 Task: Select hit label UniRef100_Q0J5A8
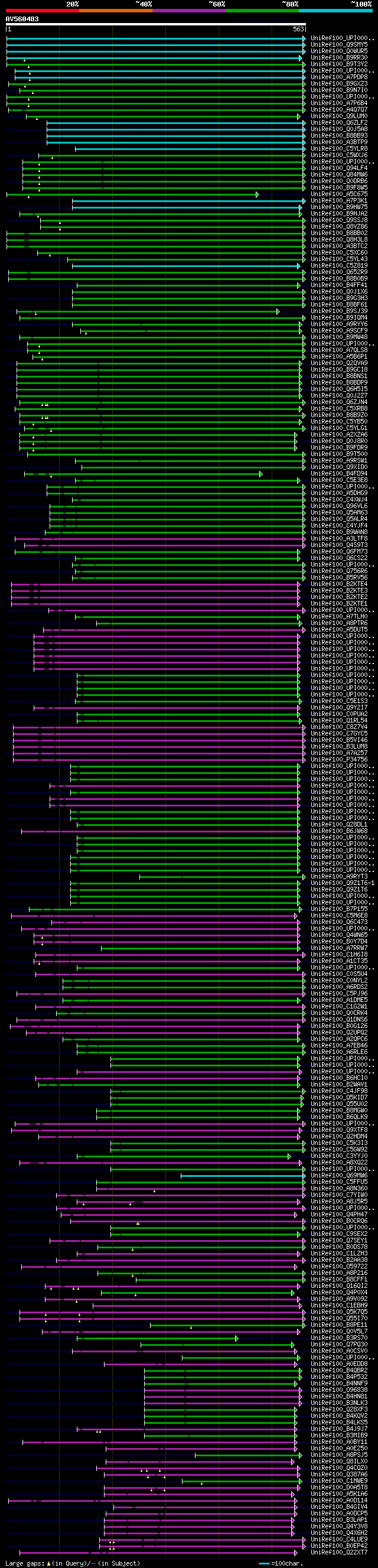339,129
